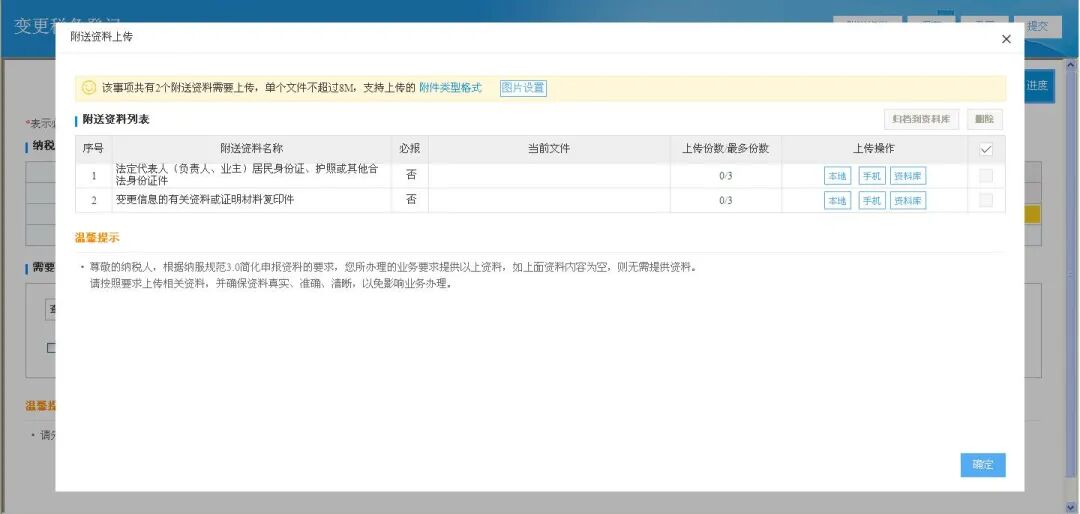Viewport: 1080px width, 514px height.
Task: Upload 本地 file for 法定代表人 身份证件 row
Action: pos(838,176)
